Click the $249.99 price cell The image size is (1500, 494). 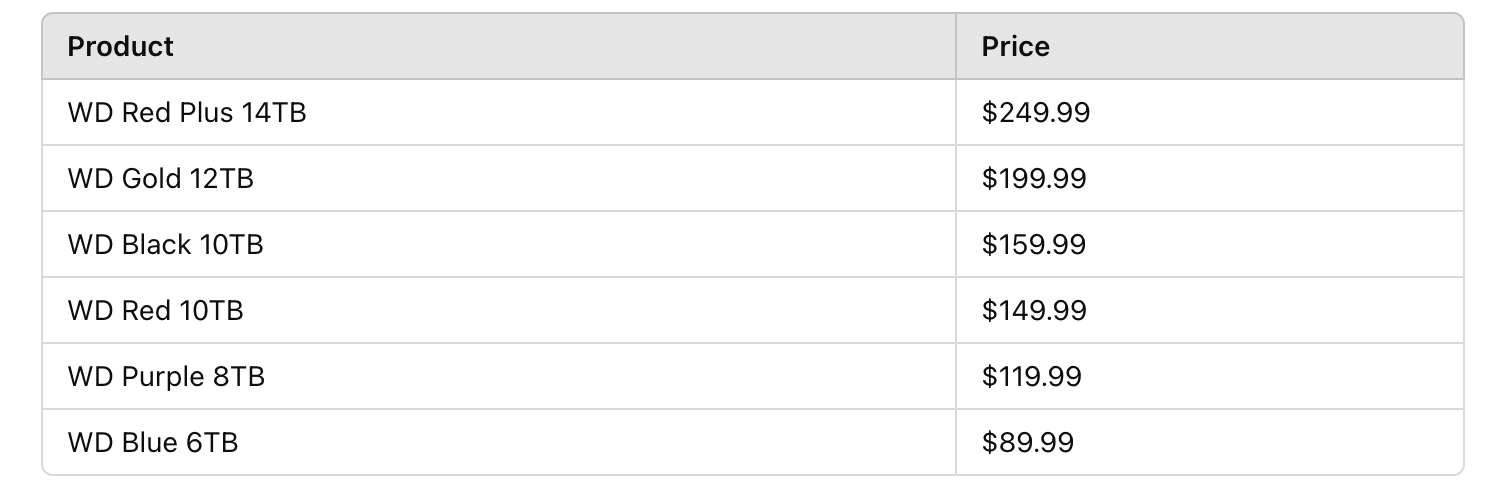point(1209,112)
